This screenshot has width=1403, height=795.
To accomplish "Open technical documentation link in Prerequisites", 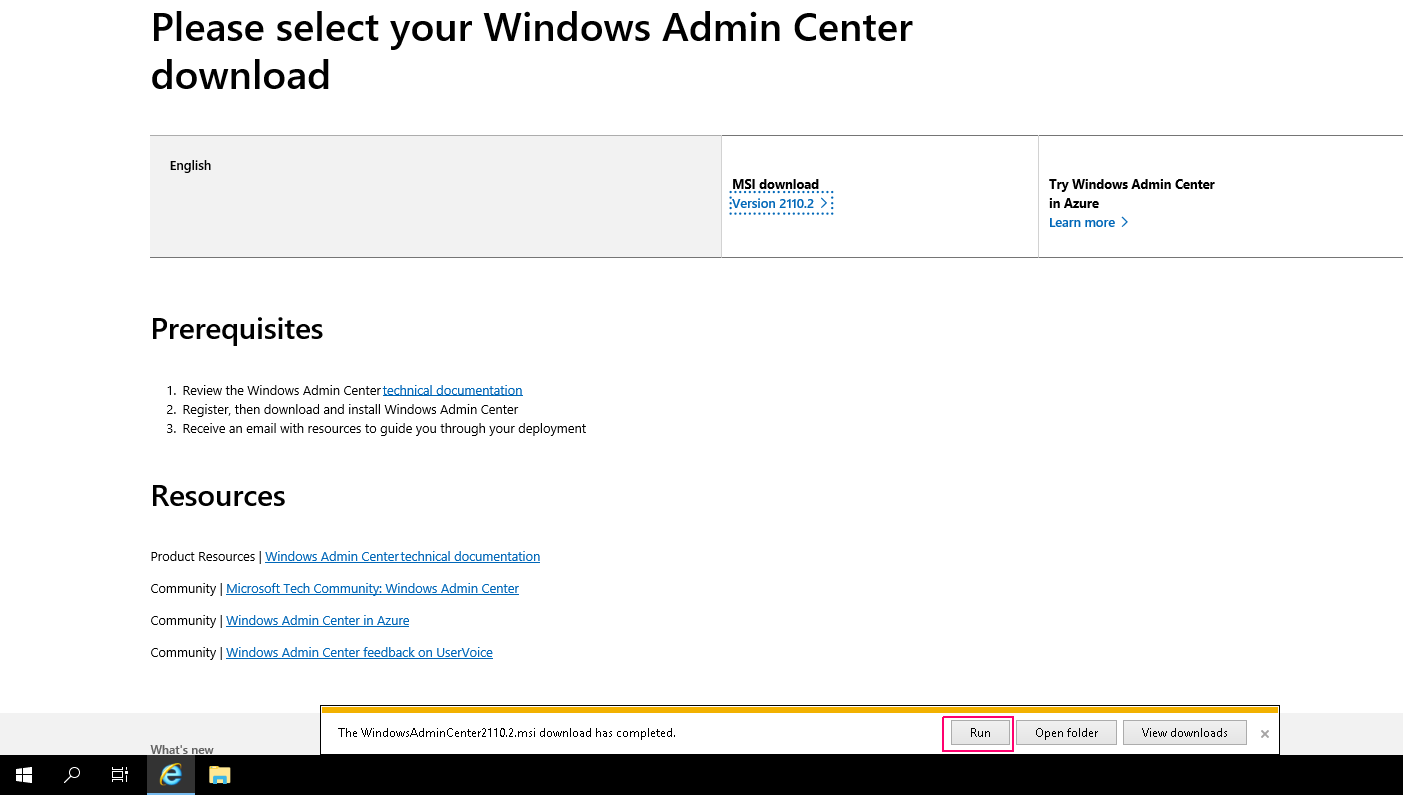I will point(453,391).
